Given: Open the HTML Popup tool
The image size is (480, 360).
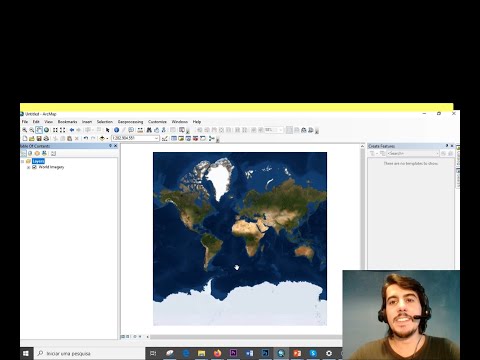Looking at the screenshot, I should pos(131,130).
